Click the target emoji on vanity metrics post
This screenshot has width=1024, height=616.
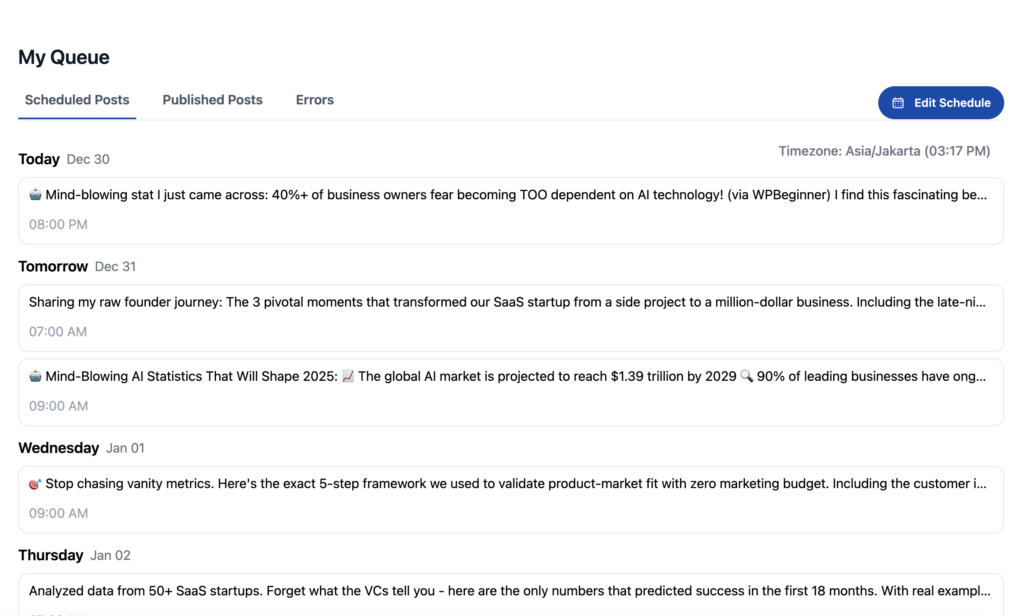point(35,484)
